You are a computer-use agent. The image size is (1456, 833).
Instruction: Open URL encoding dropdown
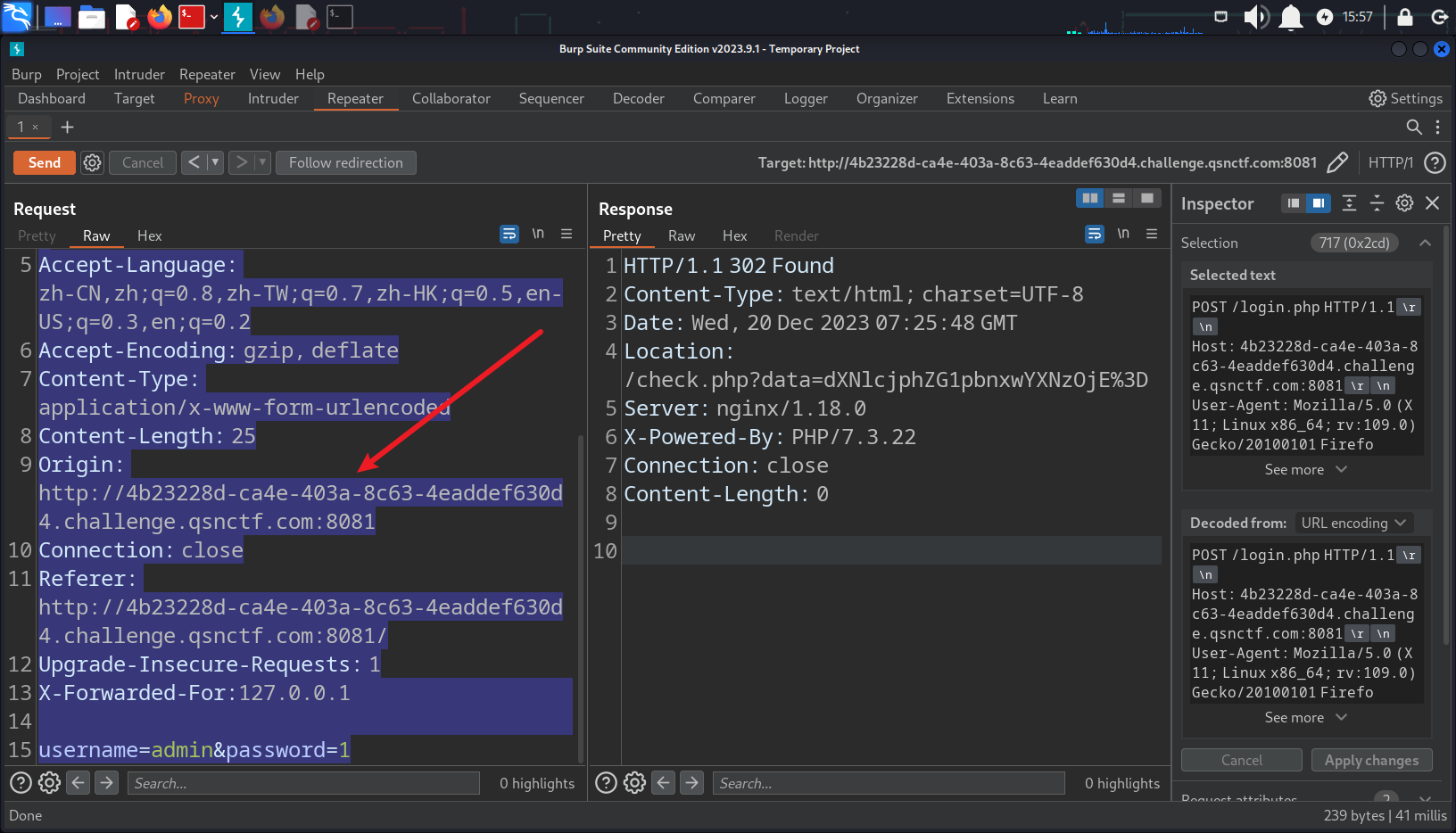click(x=1353, y=523)
